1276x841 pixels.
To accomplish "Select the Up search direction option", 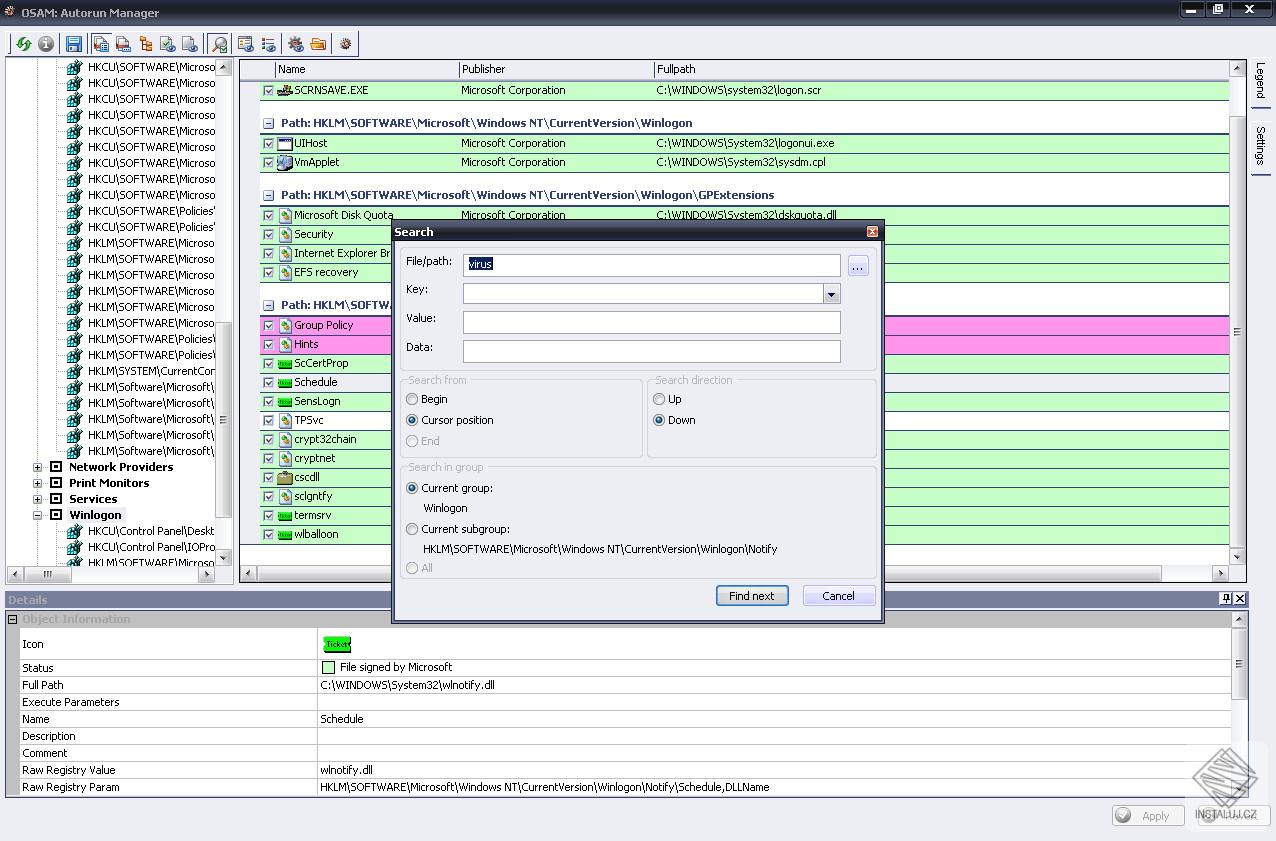I will (659, 399).
